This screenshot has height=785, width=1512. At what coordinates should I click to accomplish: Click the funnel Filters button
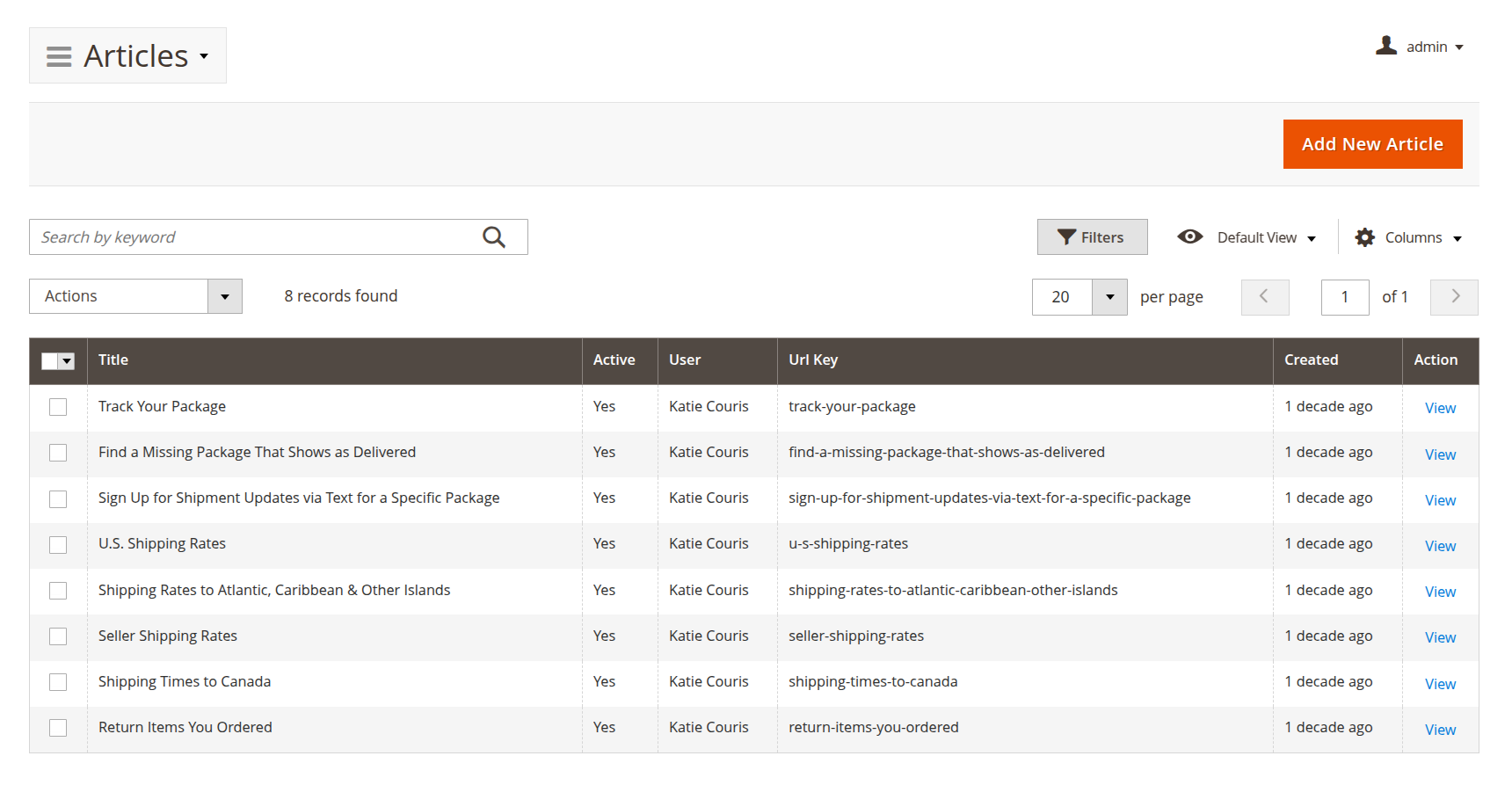[1092, 237]
